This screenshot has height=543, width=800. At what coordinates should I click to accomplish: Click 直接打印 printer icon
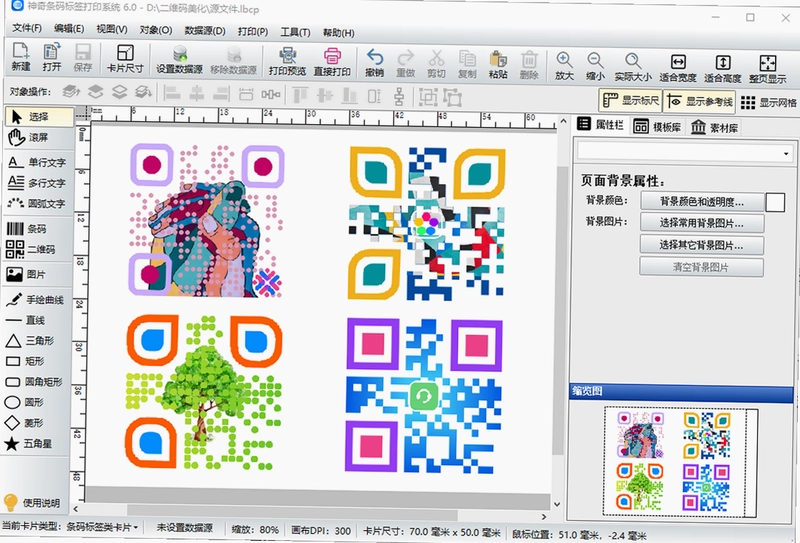(x=332, y=61)
